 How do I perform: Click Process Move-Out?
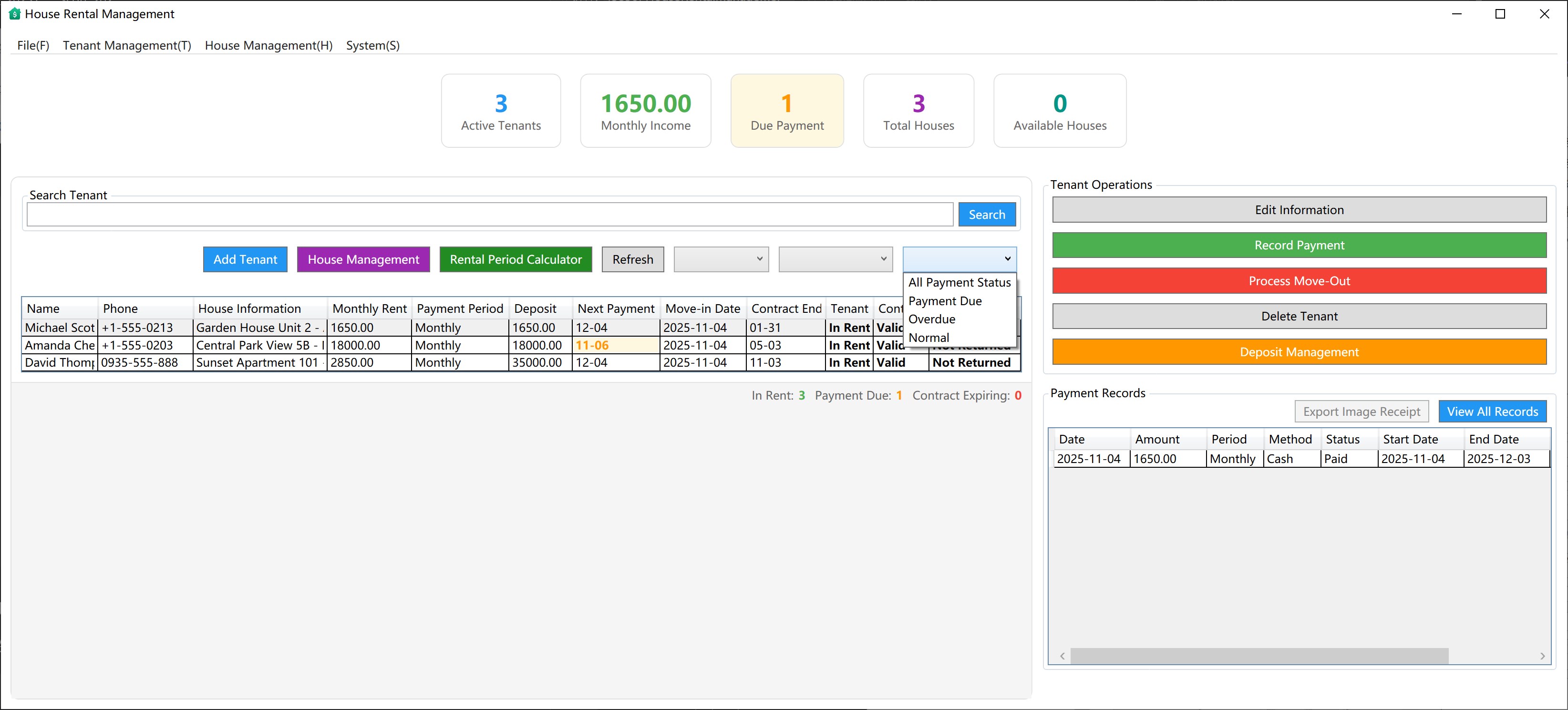[x=1299, y=280]
